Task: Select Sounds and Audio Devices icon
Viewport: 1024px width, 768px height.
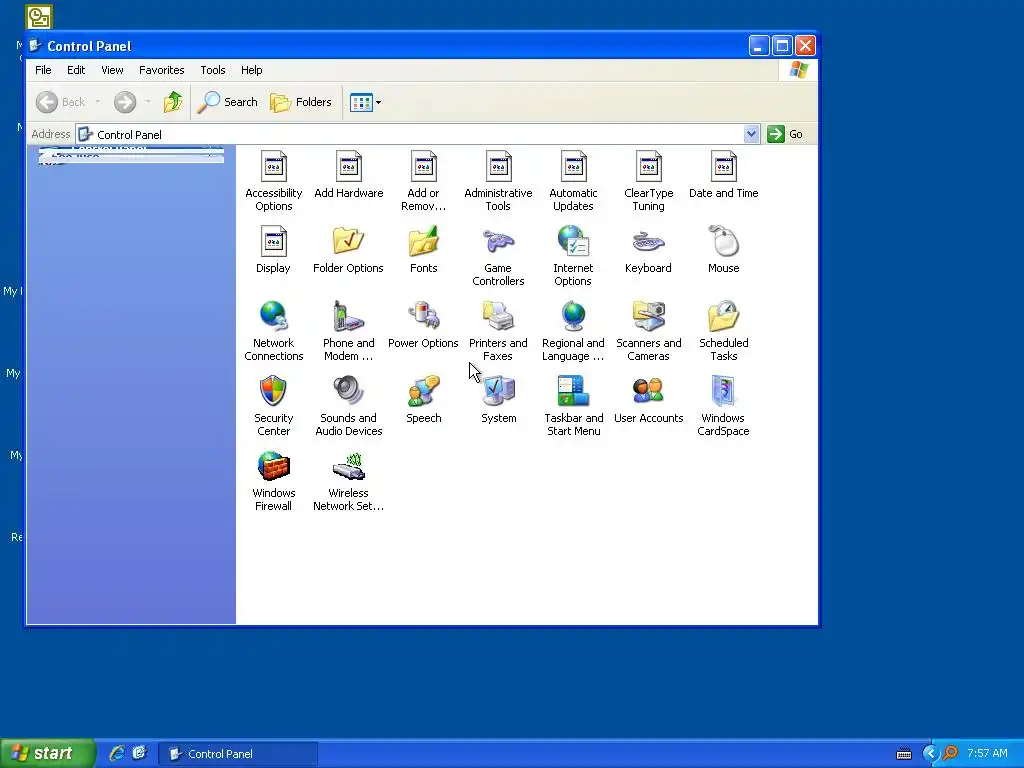Action: click(348, 391)
